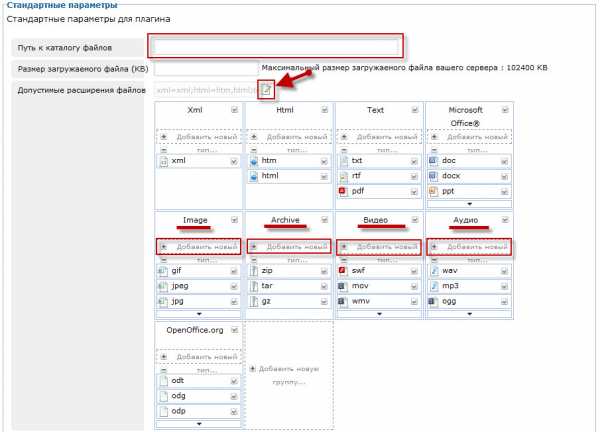Toggle the Видео group checkbox
600x432 pixels.
(415, 220)
